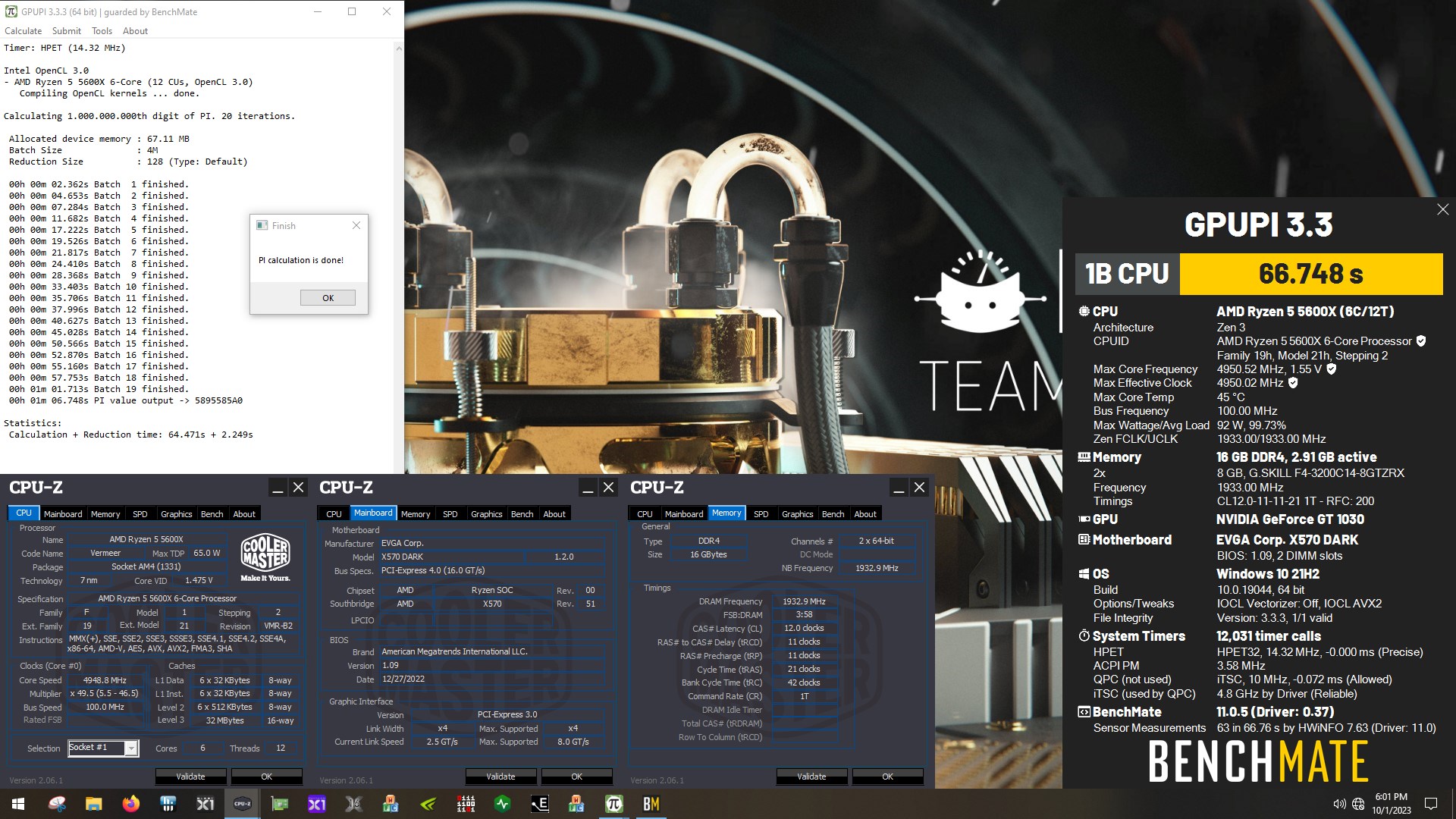Click the OS Windows-logo icon in BenchMate panel
This screenshot has height=819, width=1456.
click(x=1084, y=574)
